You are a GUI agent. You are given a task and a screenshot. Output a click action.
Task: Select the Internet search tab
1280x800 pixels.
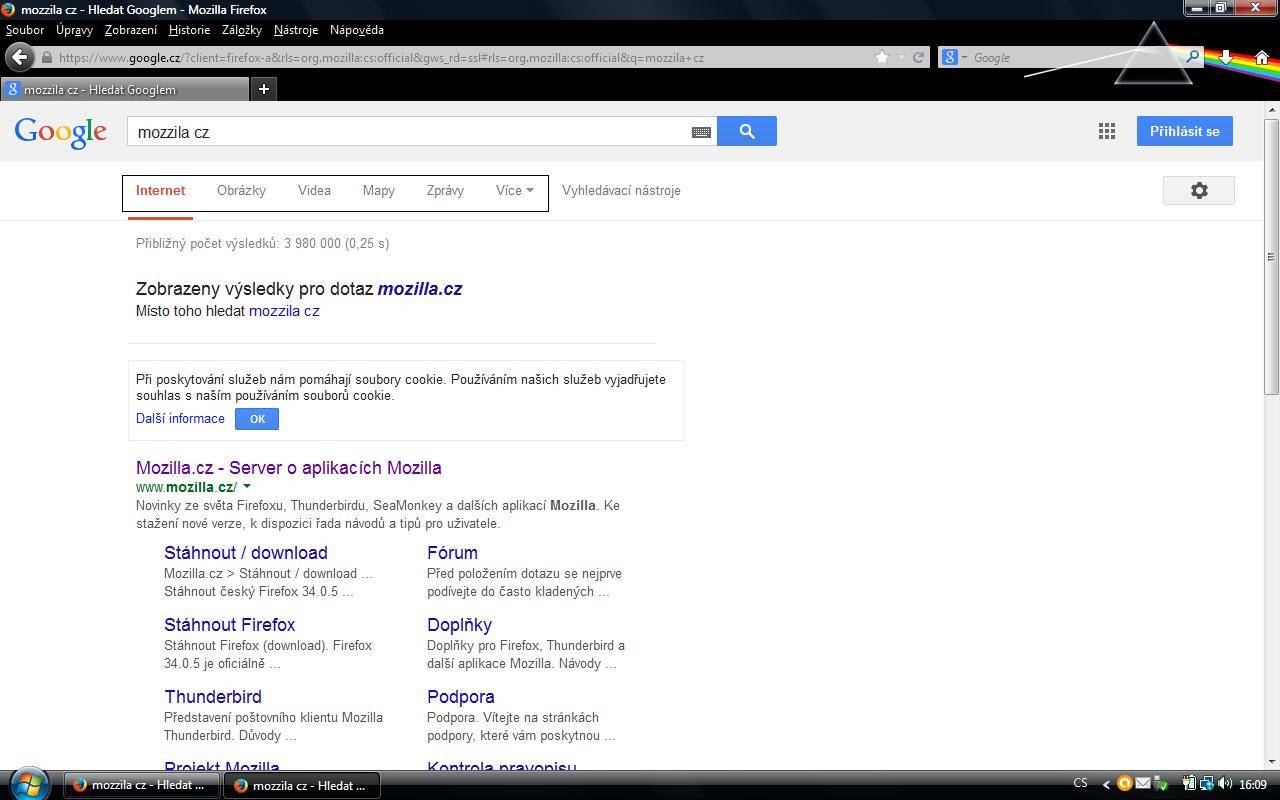click(160, 190)
